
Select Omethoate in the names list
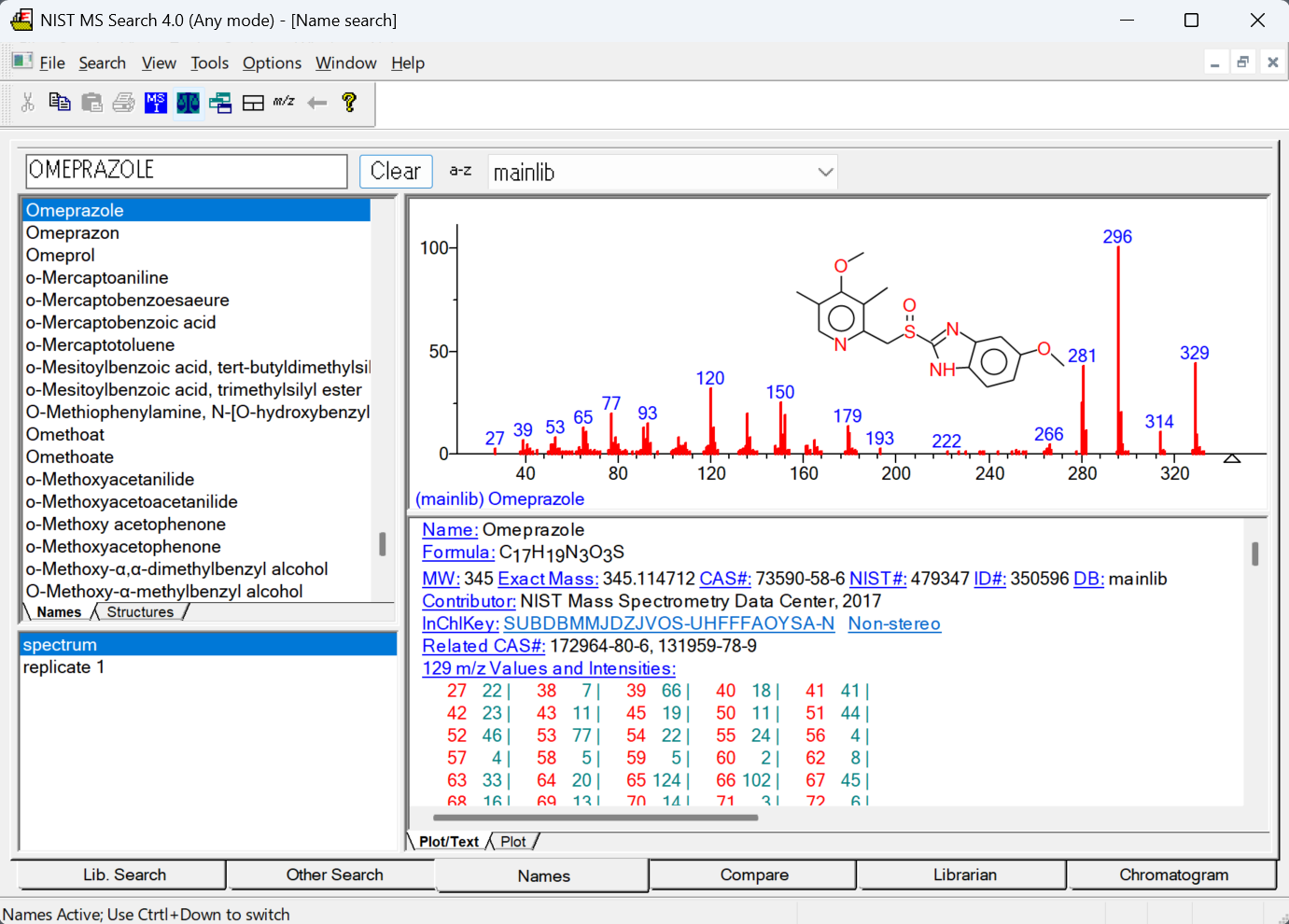click(x=70, y=456)
